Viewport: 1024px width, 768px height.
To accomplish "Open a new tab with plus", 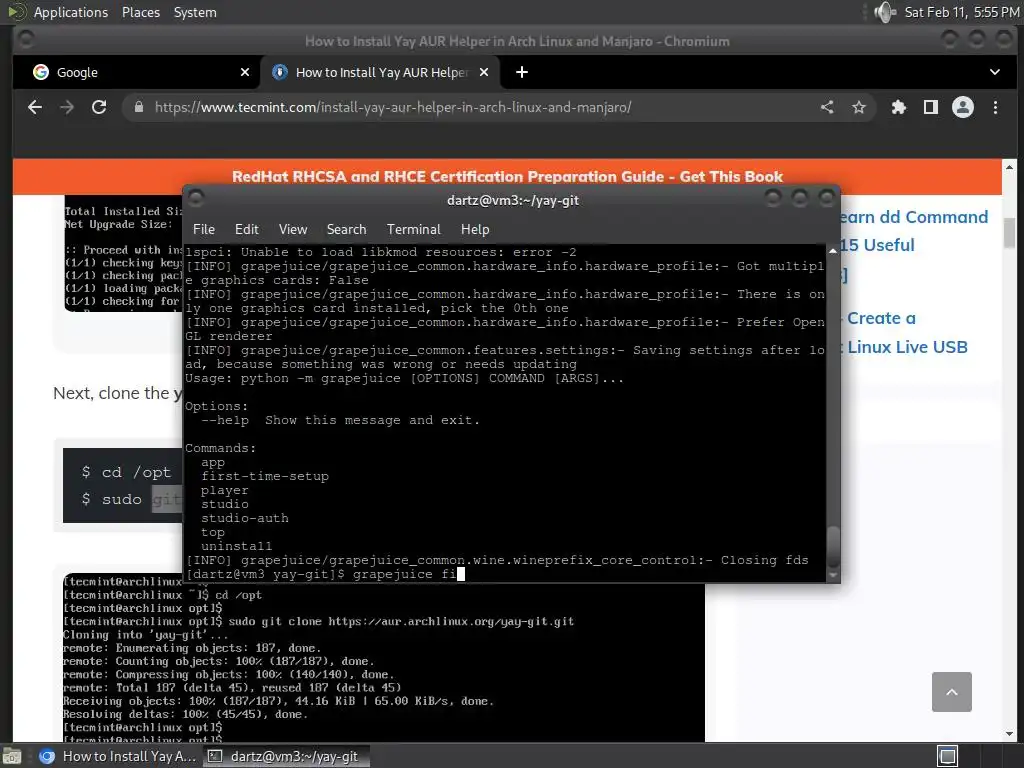I will tap(522, 72).
